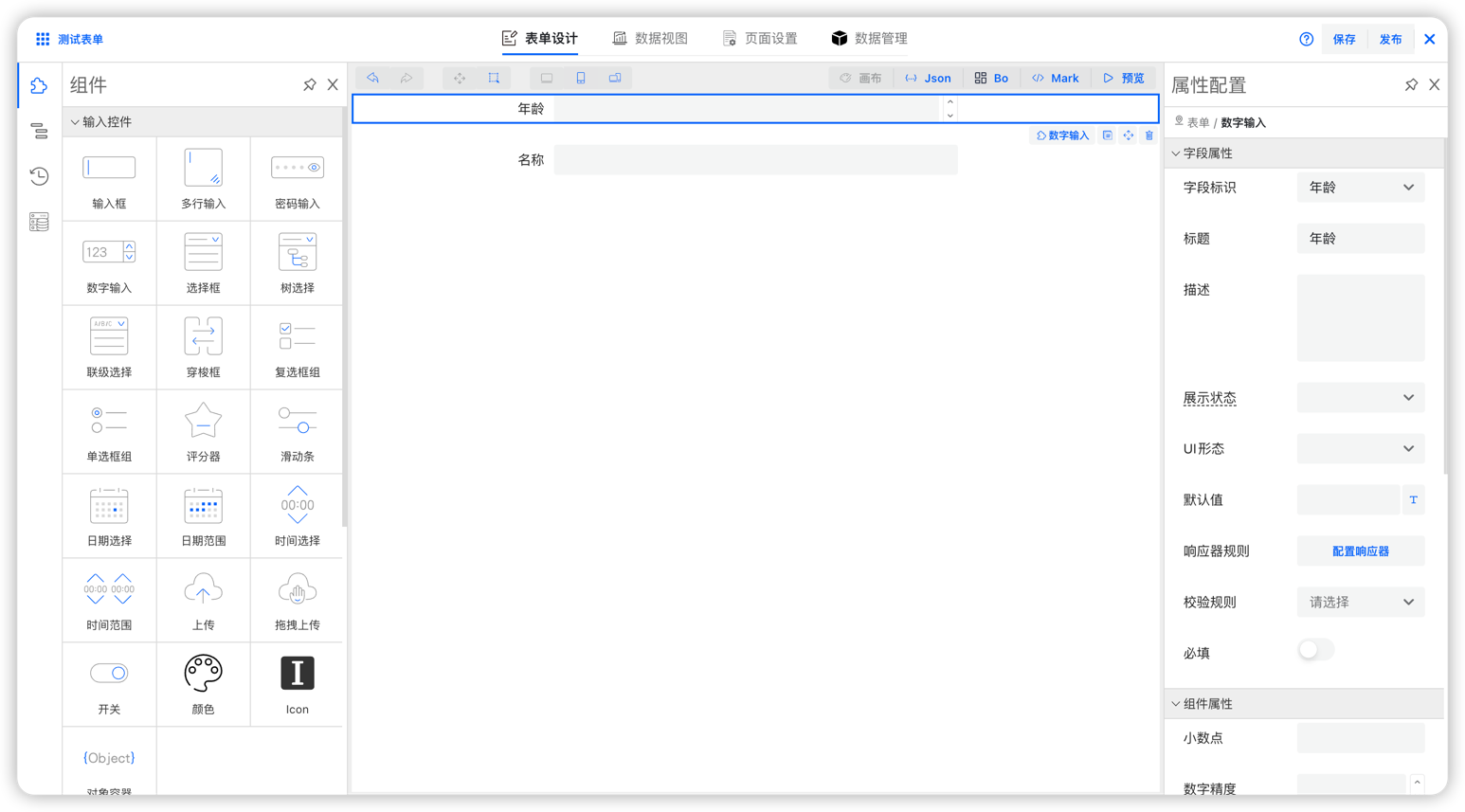
Task: Switch to mobile device preview
Action: (x=581, y=78)
